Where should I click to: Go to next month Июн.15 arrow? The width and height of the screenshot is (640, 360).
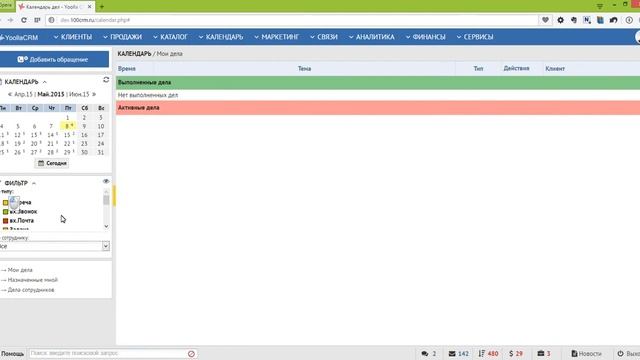pyautogui.click(x=94, y=94)
